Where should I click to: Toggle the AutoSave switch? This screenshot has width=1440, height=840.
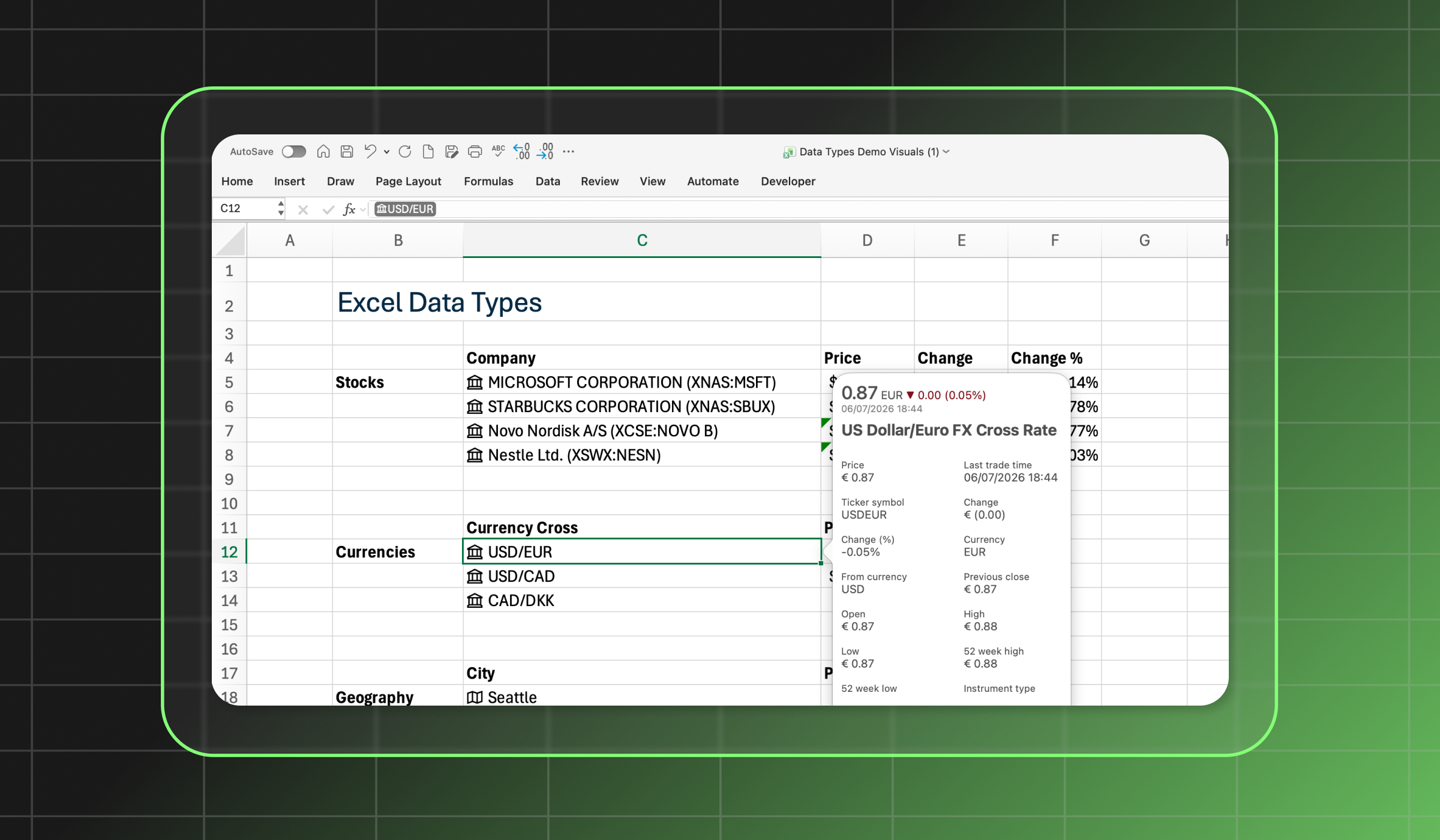tap(294, 152)
